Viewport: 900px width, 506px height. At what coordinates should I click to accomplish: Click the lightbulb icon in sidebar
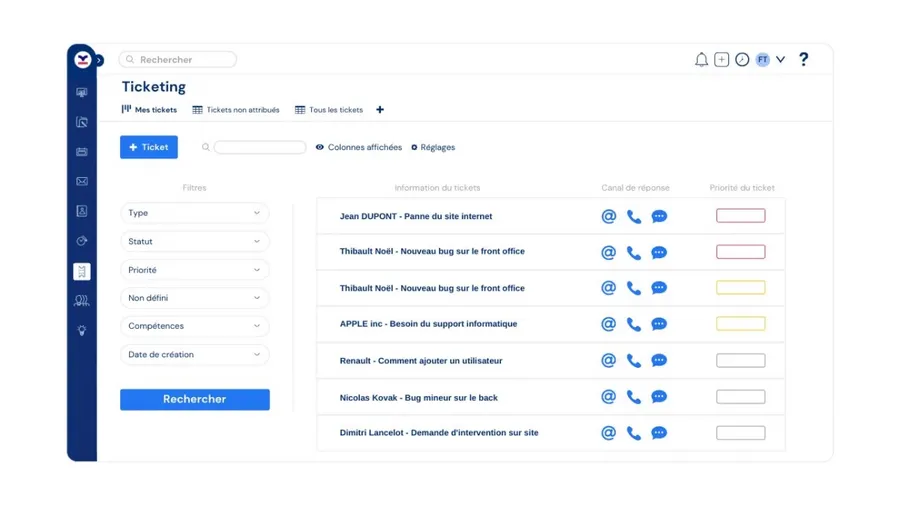point(82,330)
